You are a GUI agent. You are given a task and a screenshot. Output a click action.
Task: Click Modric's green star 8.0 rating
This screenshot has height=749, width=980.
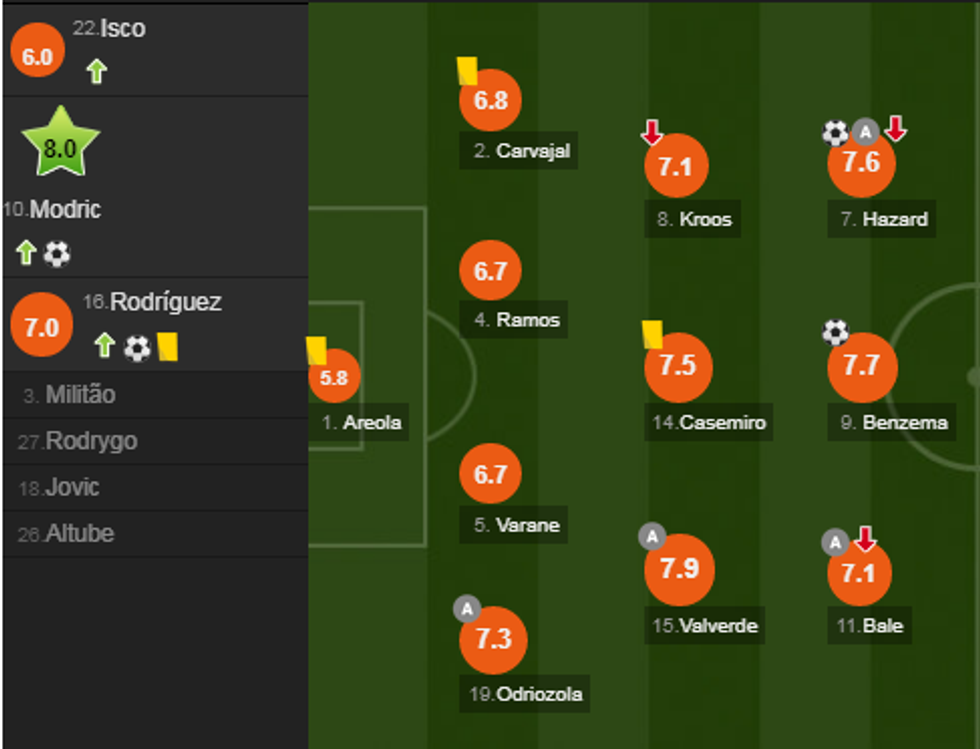click(x=60, y=146)
